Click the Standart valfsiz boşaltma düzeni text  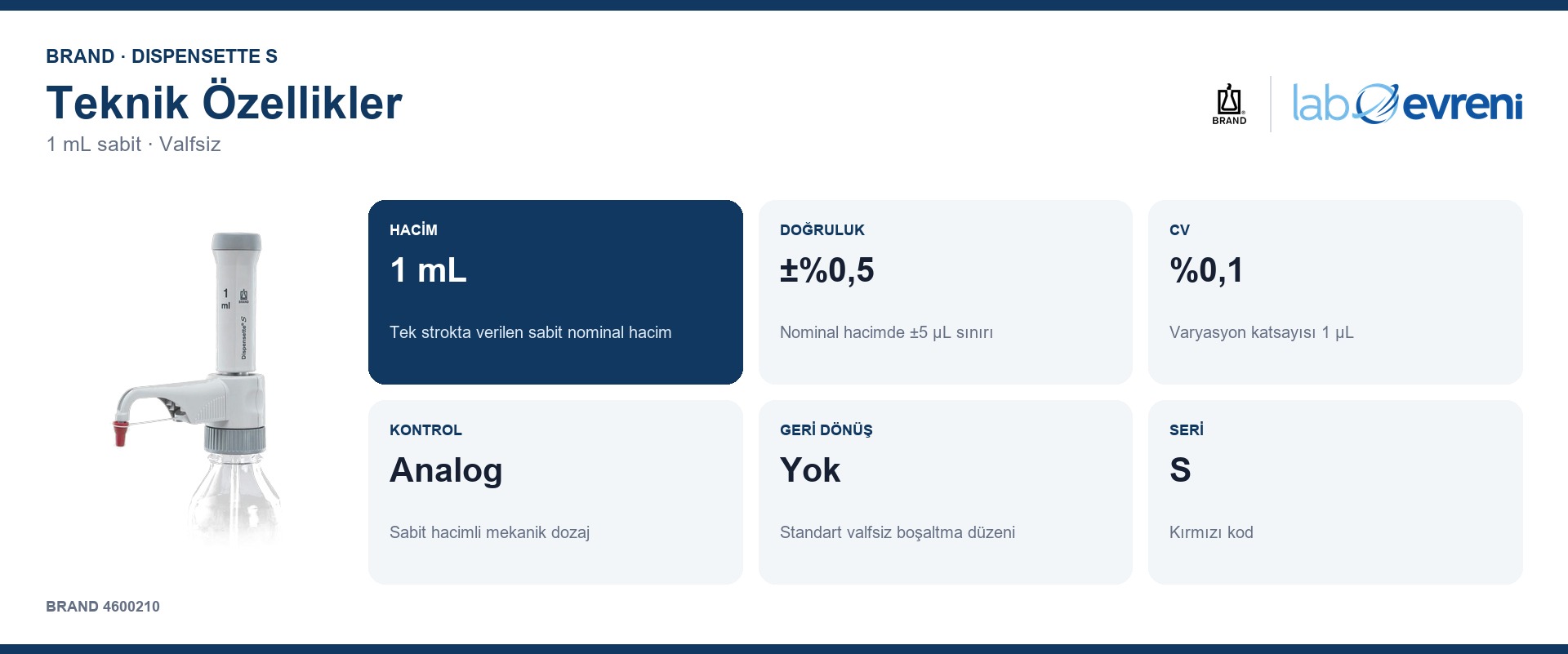(897, 532)
